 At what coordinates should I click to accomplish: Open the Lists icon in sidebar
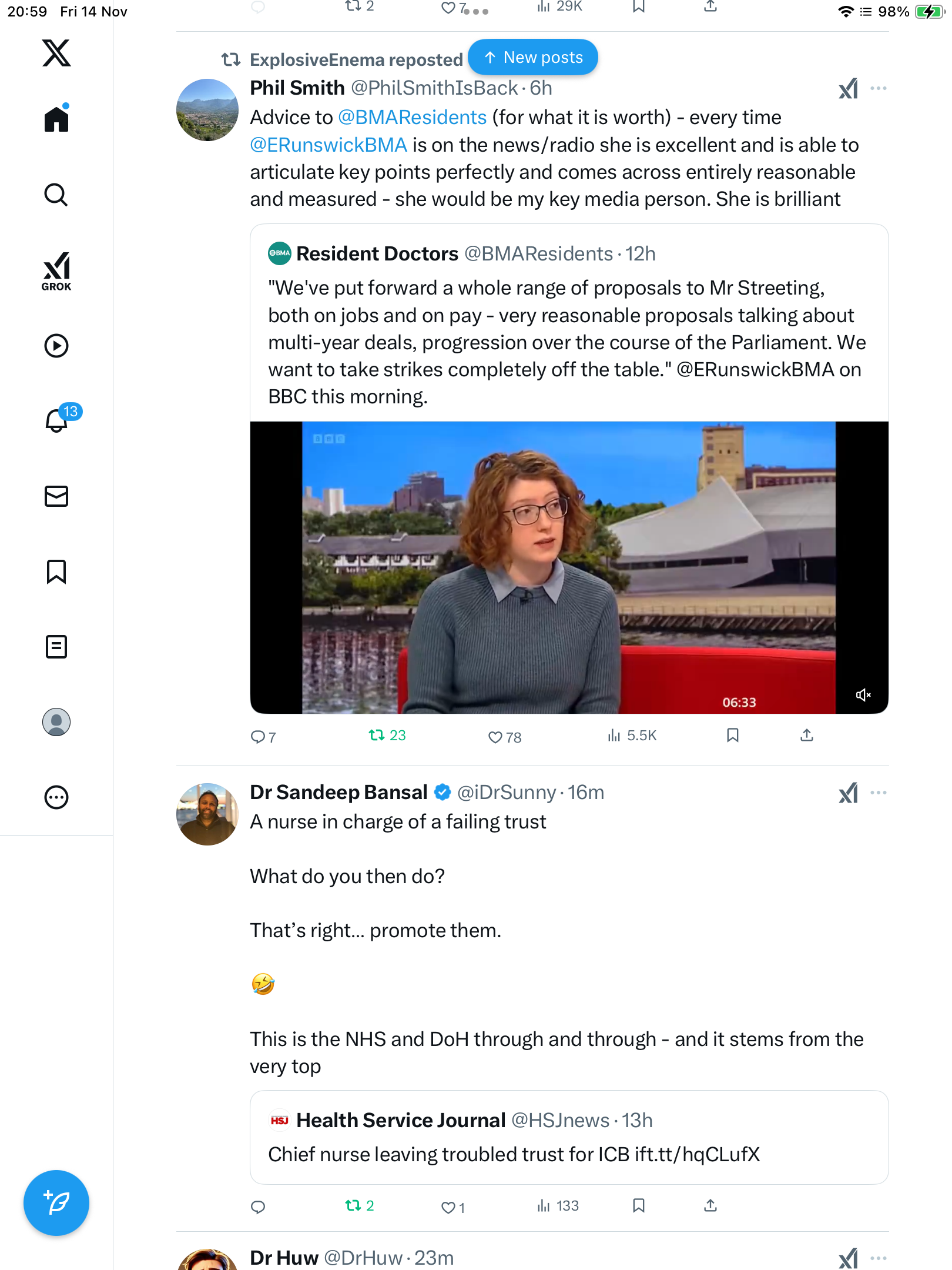click(x=56, y=647)
